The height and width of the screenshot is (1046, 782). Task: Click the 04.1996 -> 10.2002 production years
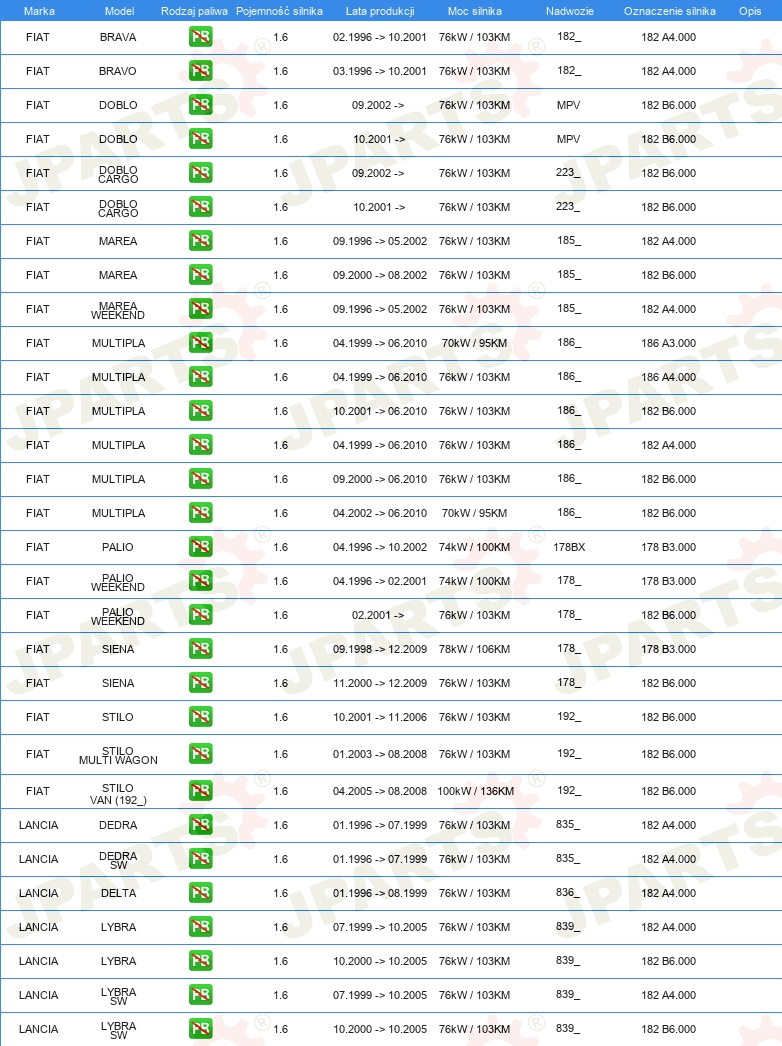click(380, 548)
